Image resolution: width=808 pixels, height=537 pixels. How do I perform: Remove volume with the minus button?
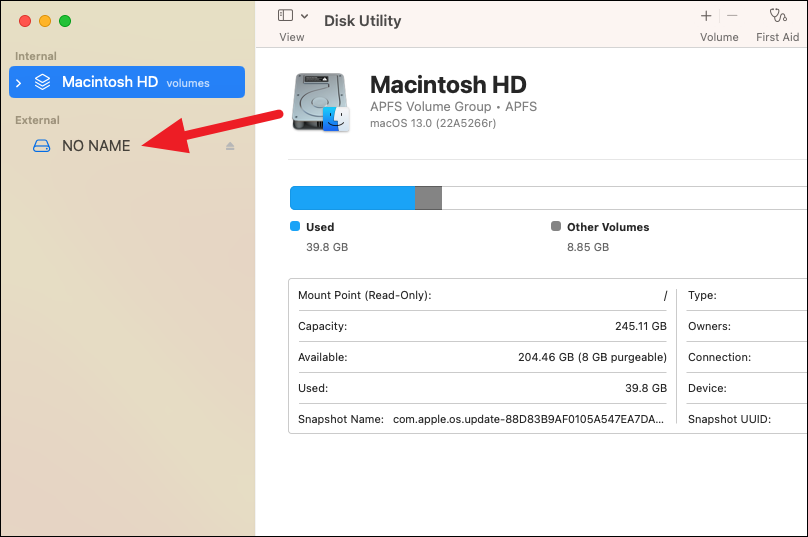(x=732, y=16)
